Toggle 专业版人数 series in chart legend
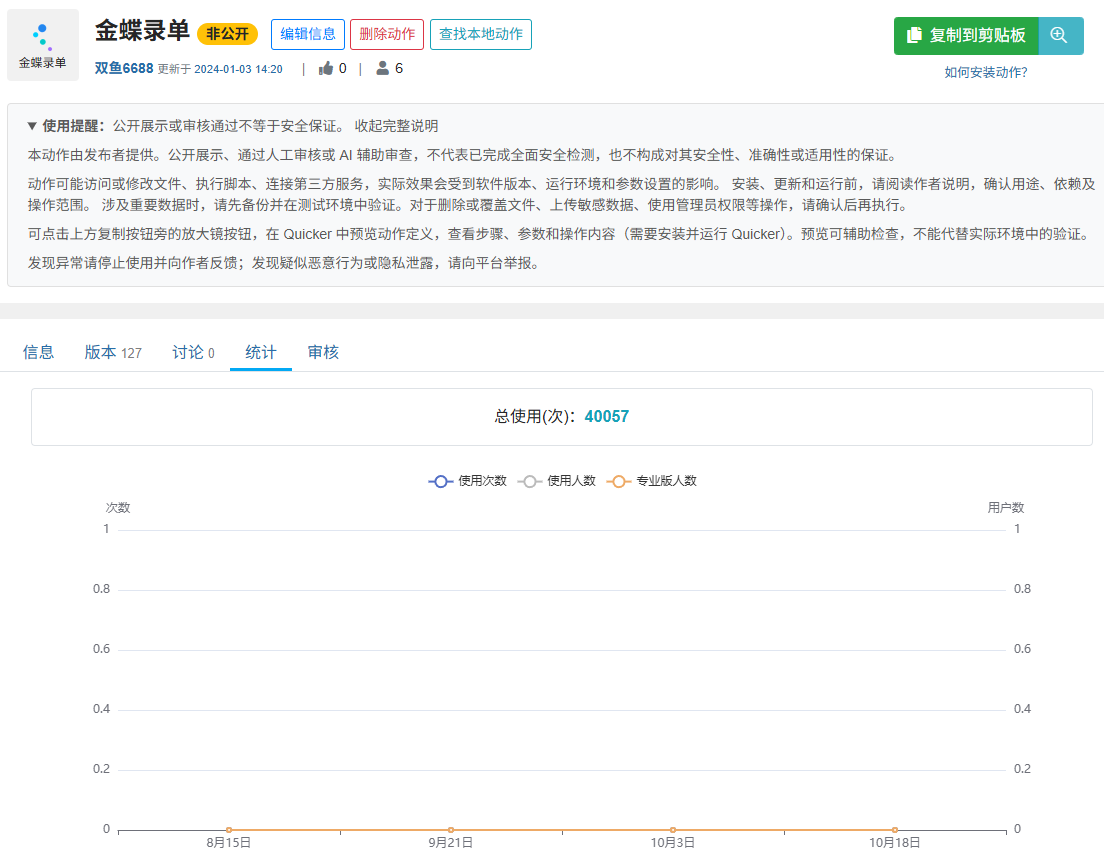This screenshot has width=1104, height=860. (651, 481)
